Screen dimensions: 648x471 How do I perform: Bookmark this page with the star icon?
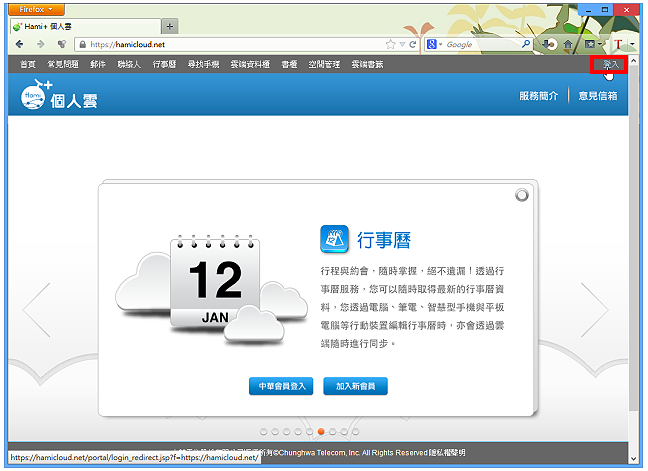click(390, 44)
